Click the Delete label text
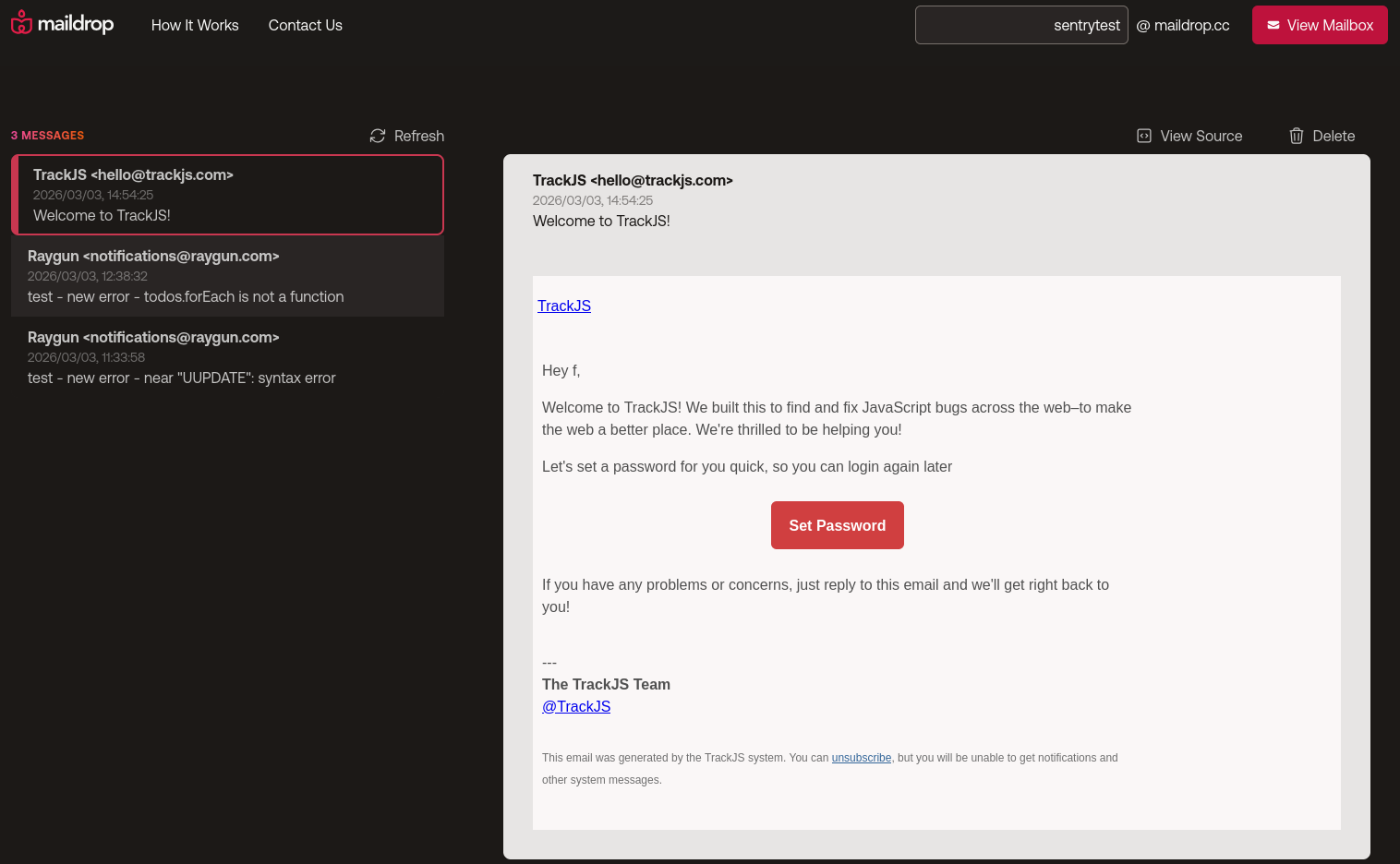Screen dimensions: 1400x864 pyautogui.click(x=1334, y=136)
